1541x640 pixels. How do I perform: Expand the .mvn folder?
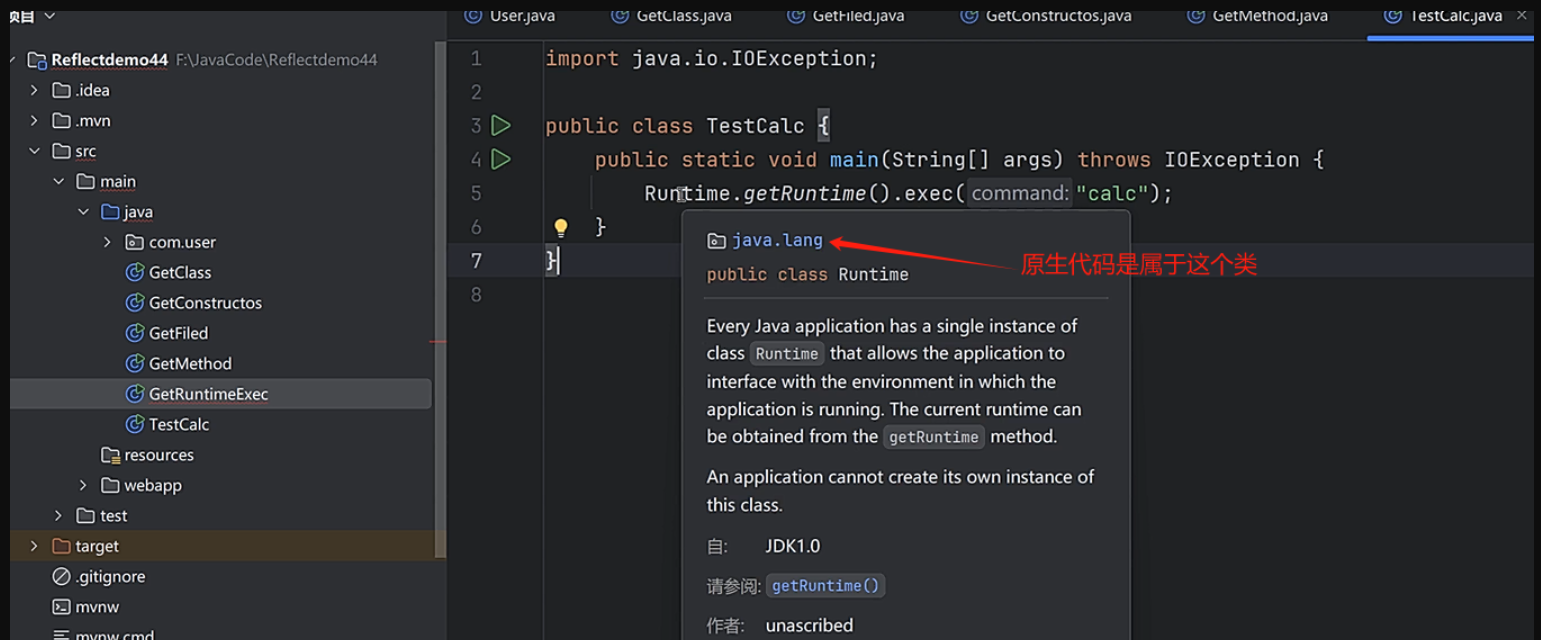point(34,120)
